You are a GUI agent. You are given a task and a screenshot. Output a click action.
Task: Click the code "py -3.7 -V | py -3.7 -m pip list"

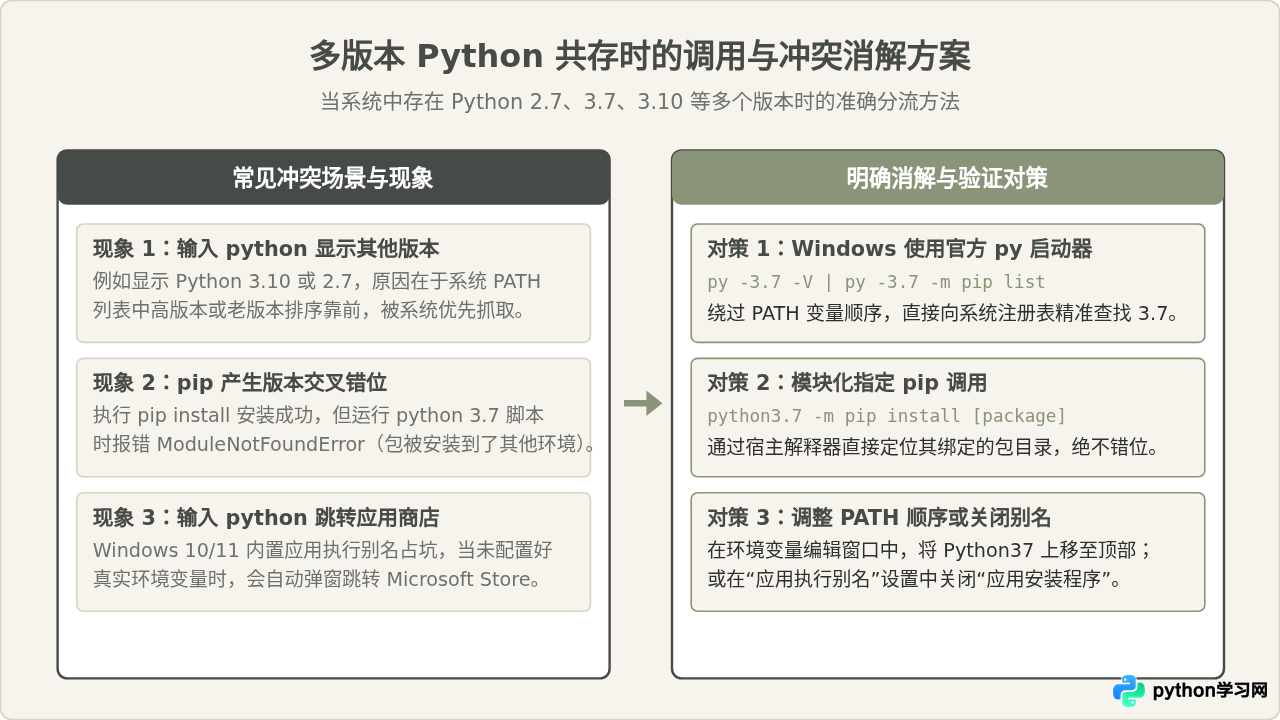876,282
